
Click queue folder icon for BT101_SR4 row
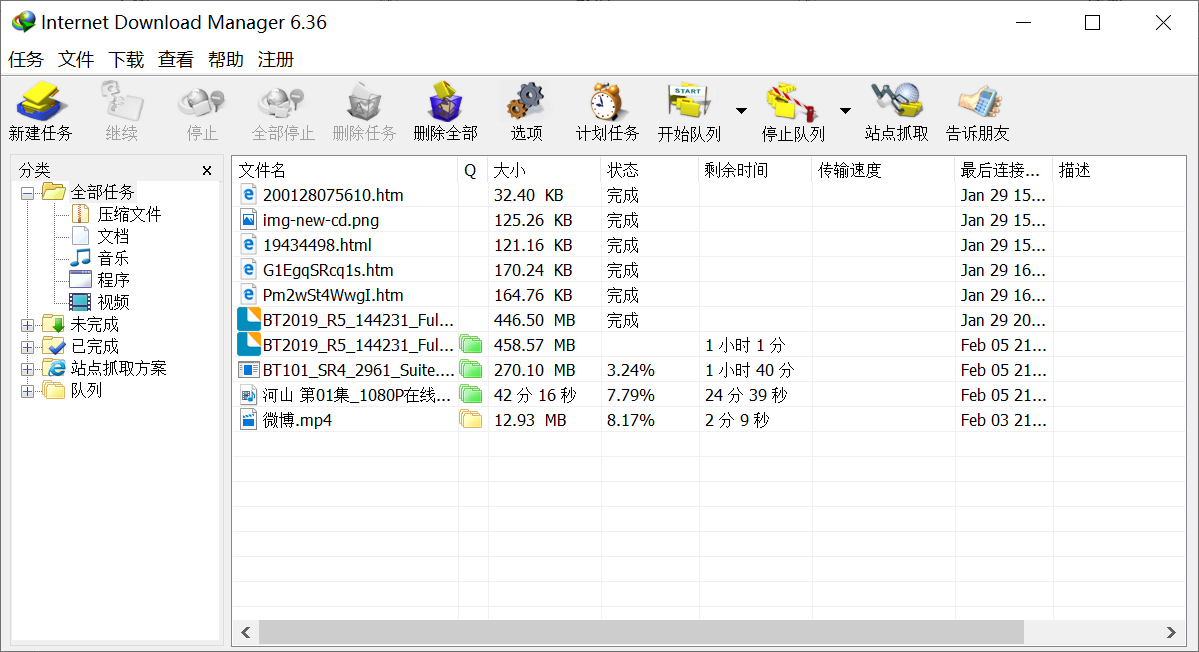(x=471, y=370)
